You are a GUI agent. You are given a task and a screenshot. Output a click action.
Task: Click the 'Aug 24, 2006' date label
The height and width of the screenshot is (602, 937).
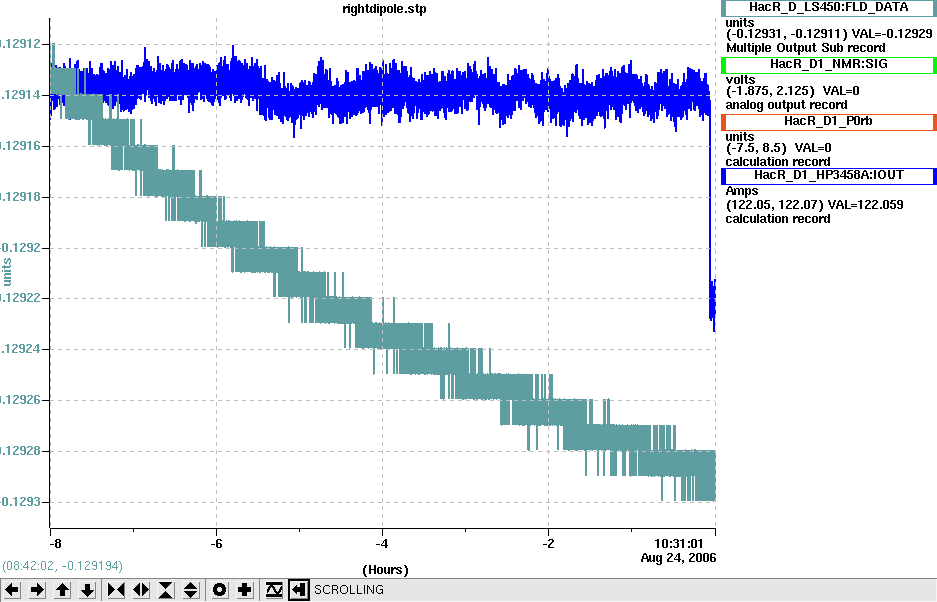point(678,558)
